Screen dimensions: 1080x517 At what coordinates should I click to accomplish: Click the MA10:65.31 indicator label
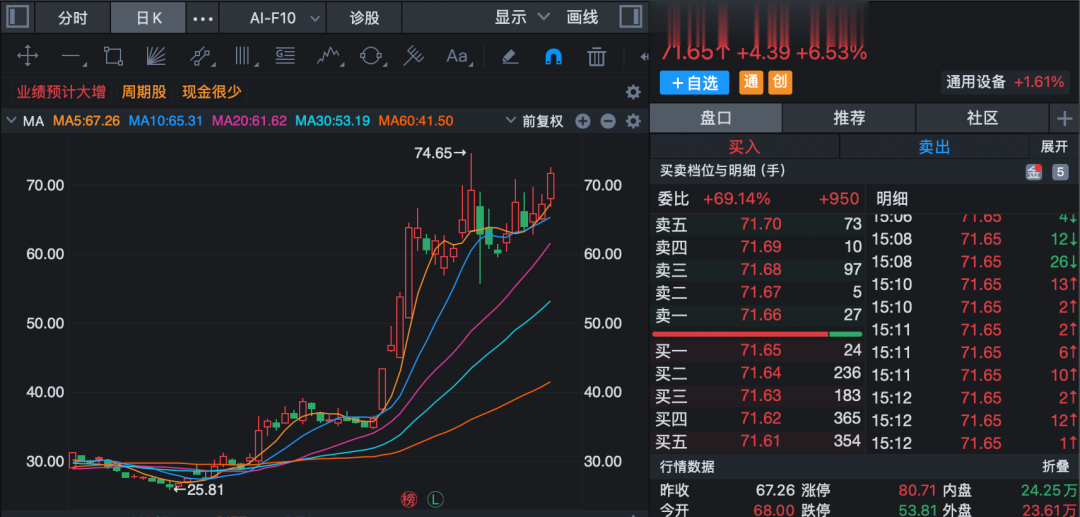[x=166, y=122]
